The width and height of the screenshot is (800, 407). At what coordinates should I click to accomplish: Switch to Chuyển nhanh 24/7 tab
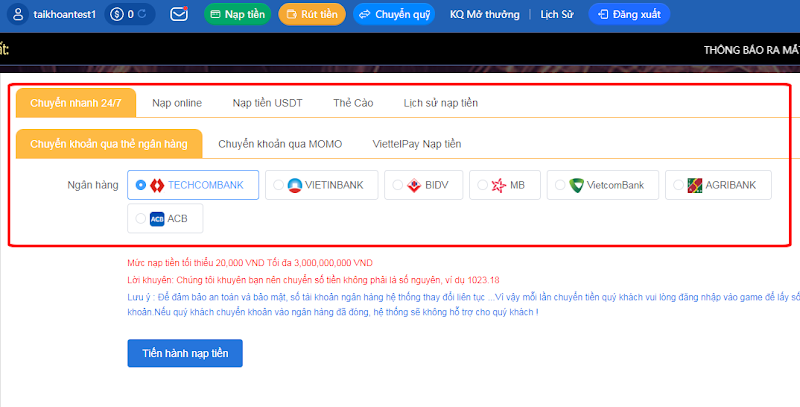(x=76, y=103)
